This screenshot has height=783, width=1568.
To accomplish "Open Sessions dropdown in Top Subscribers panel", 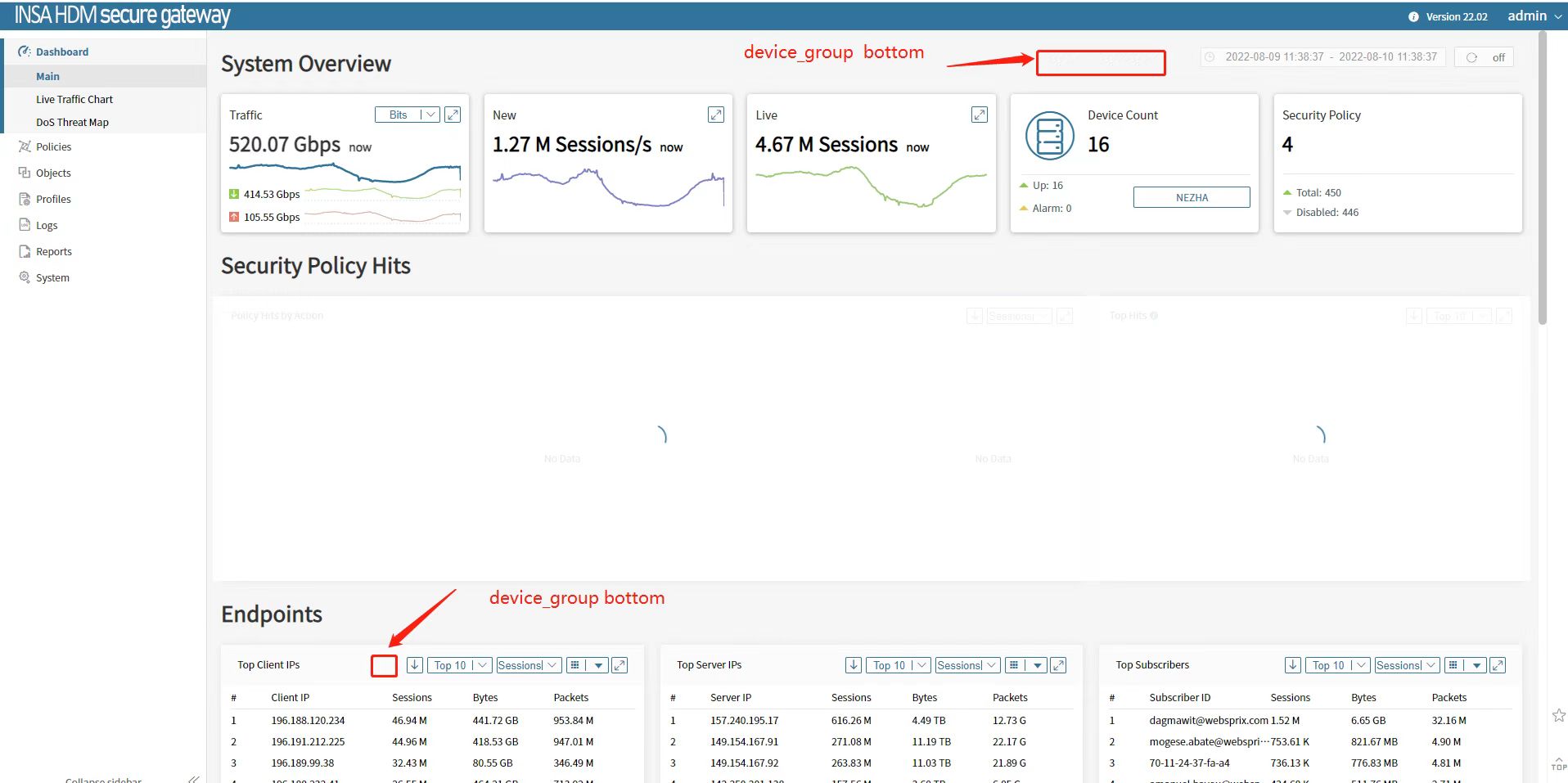I will (x=1406, y=665).
